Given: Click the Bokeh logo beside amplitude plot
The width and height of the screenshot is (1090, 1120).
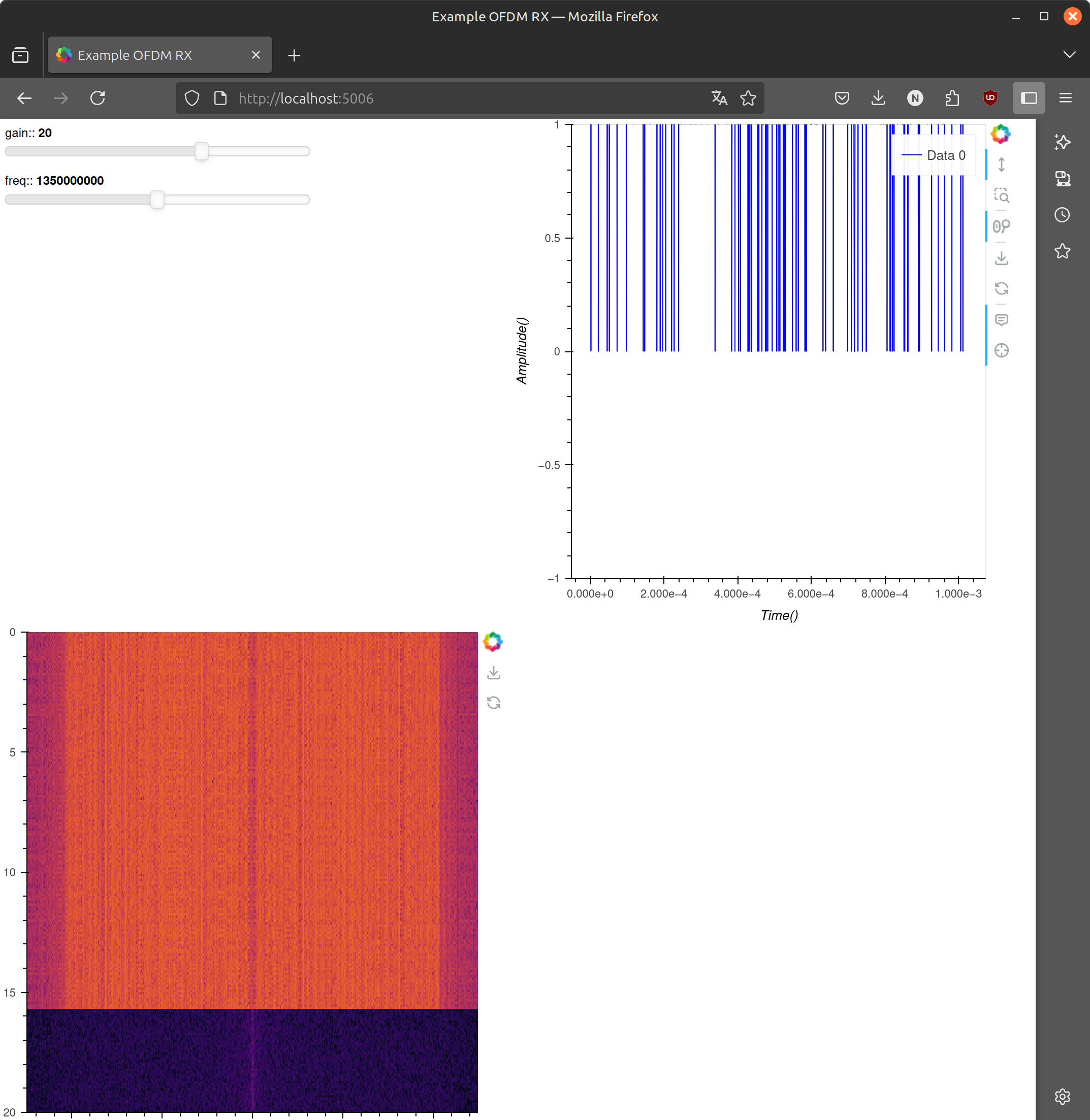Looking at the screenshot, I should [x=1000, y=135].
